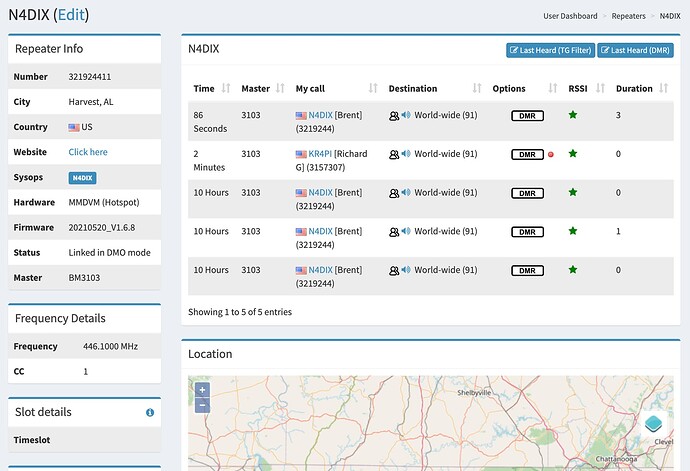The width and height of the screenshot is (690, 471).
Task: Click the speaker icon in the KR4PI row
Action: (406, 154)
